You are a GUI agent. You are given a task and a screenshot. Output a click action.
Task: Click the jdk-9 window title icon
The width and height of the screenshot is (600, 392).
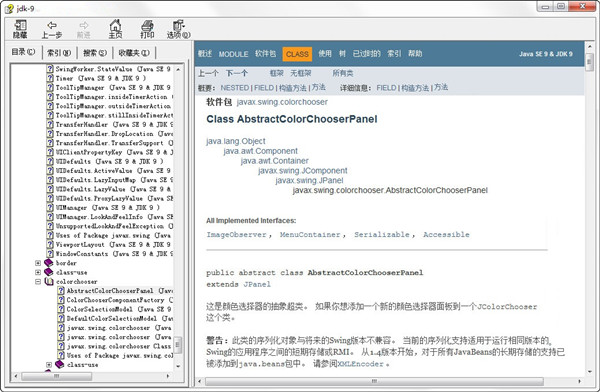coord(9,8)
